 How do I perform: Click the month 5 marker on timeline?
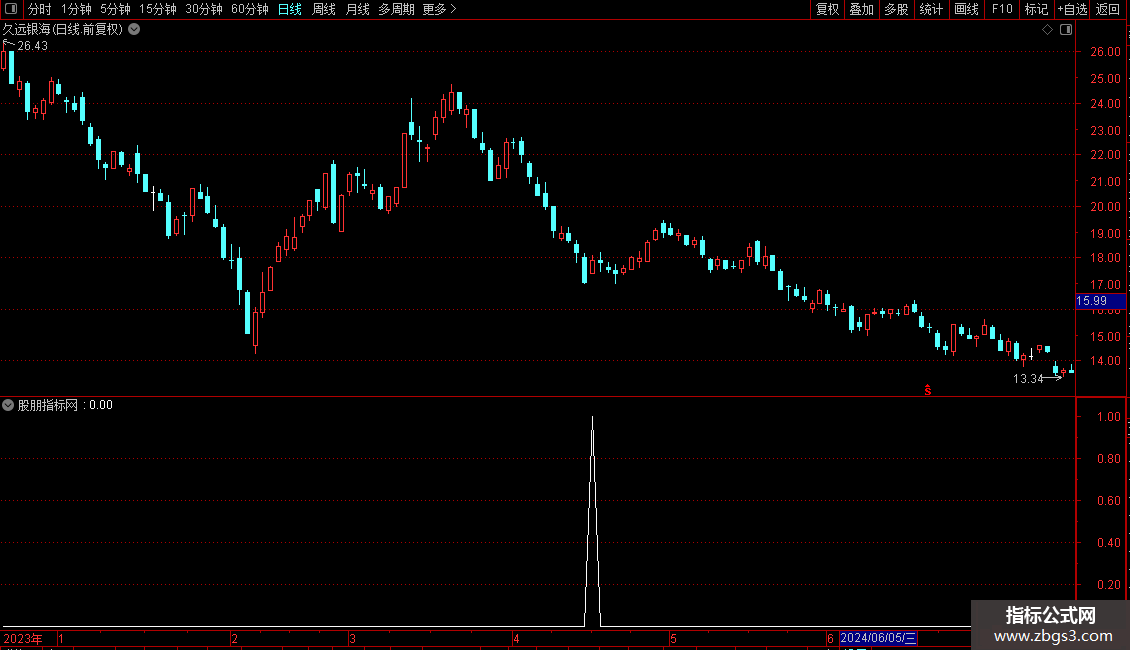(x=673, y=638)
